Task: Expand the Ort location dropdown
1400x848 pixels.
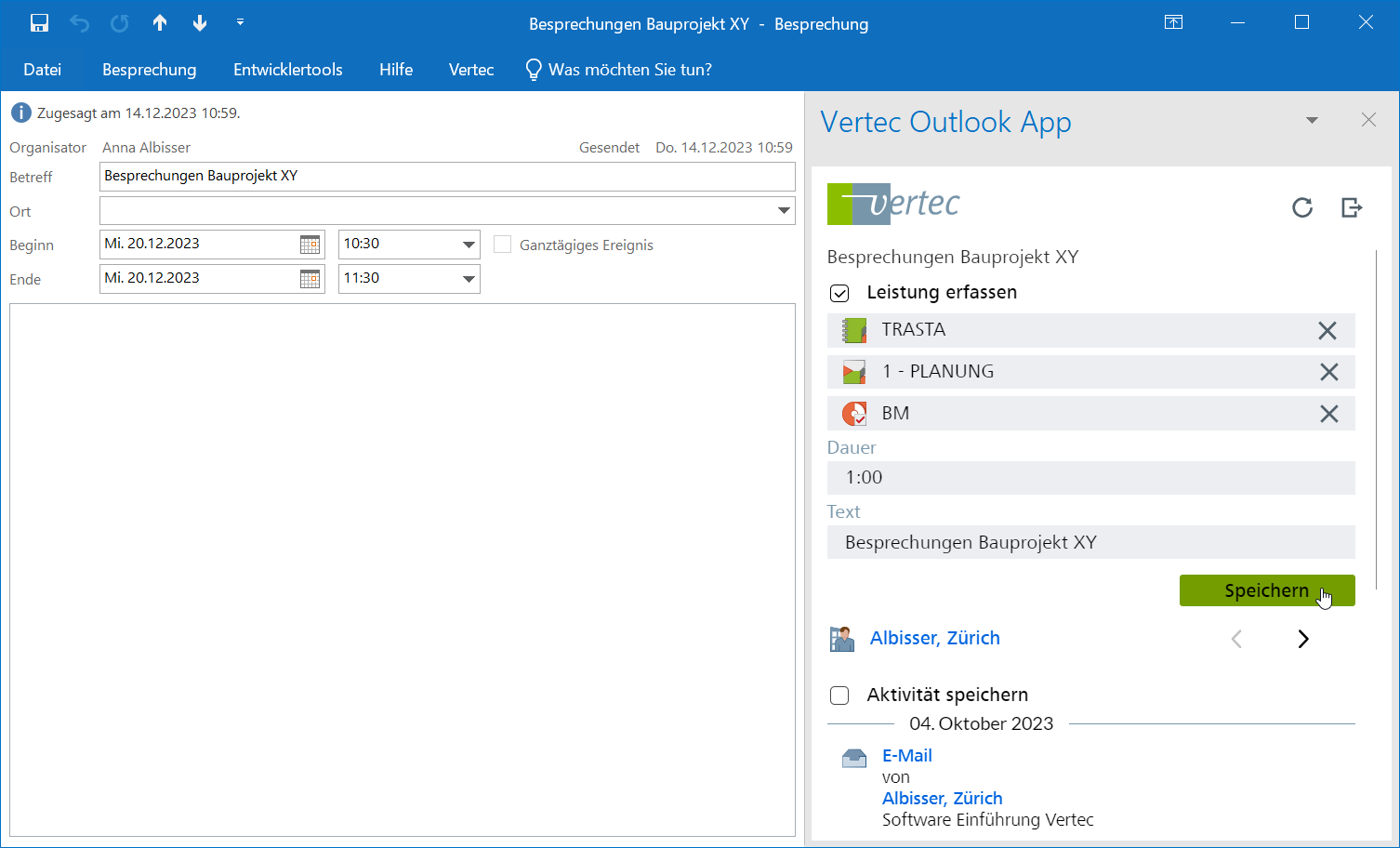Action: (x=784, y=211)
